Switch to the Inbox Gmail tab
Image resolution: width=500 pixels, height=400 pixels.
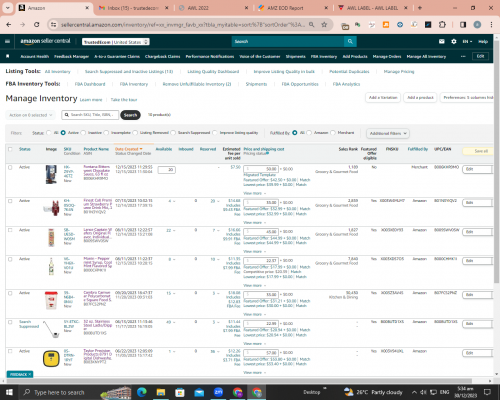tap(133, 8)
